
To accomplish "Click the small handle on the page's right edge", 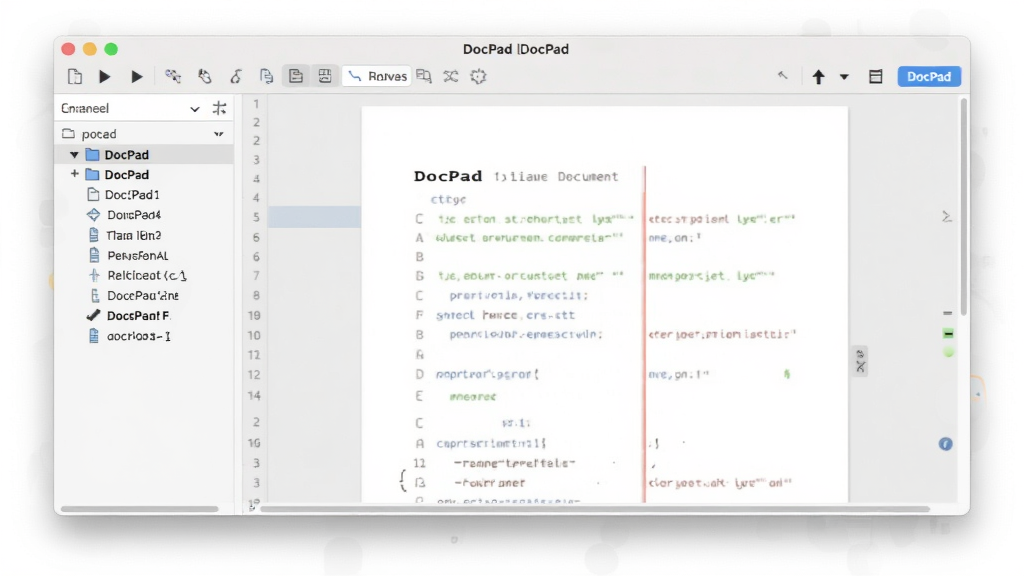I will (861, 361).
